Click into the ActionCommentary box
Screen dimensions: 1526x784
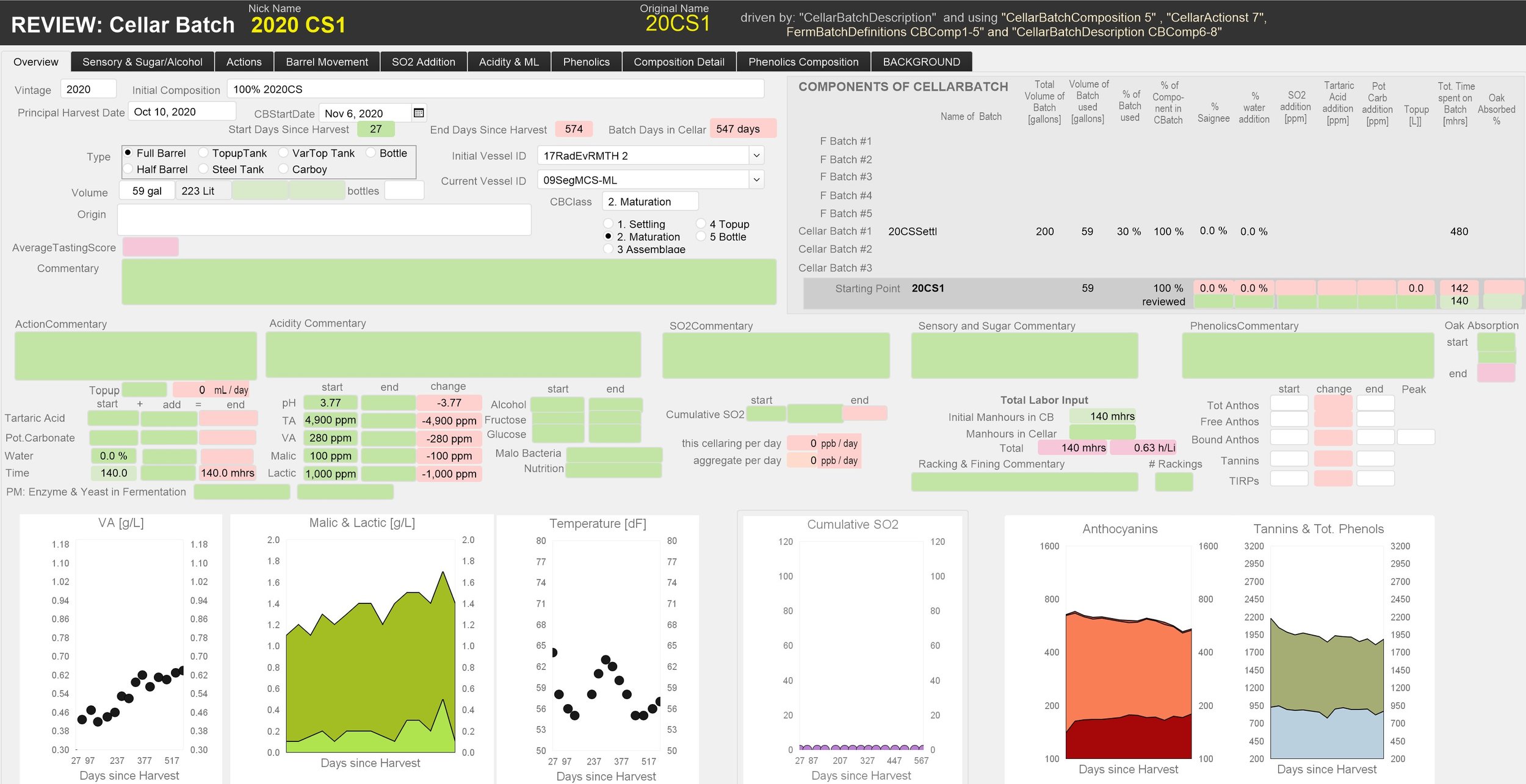click(136, 356)
